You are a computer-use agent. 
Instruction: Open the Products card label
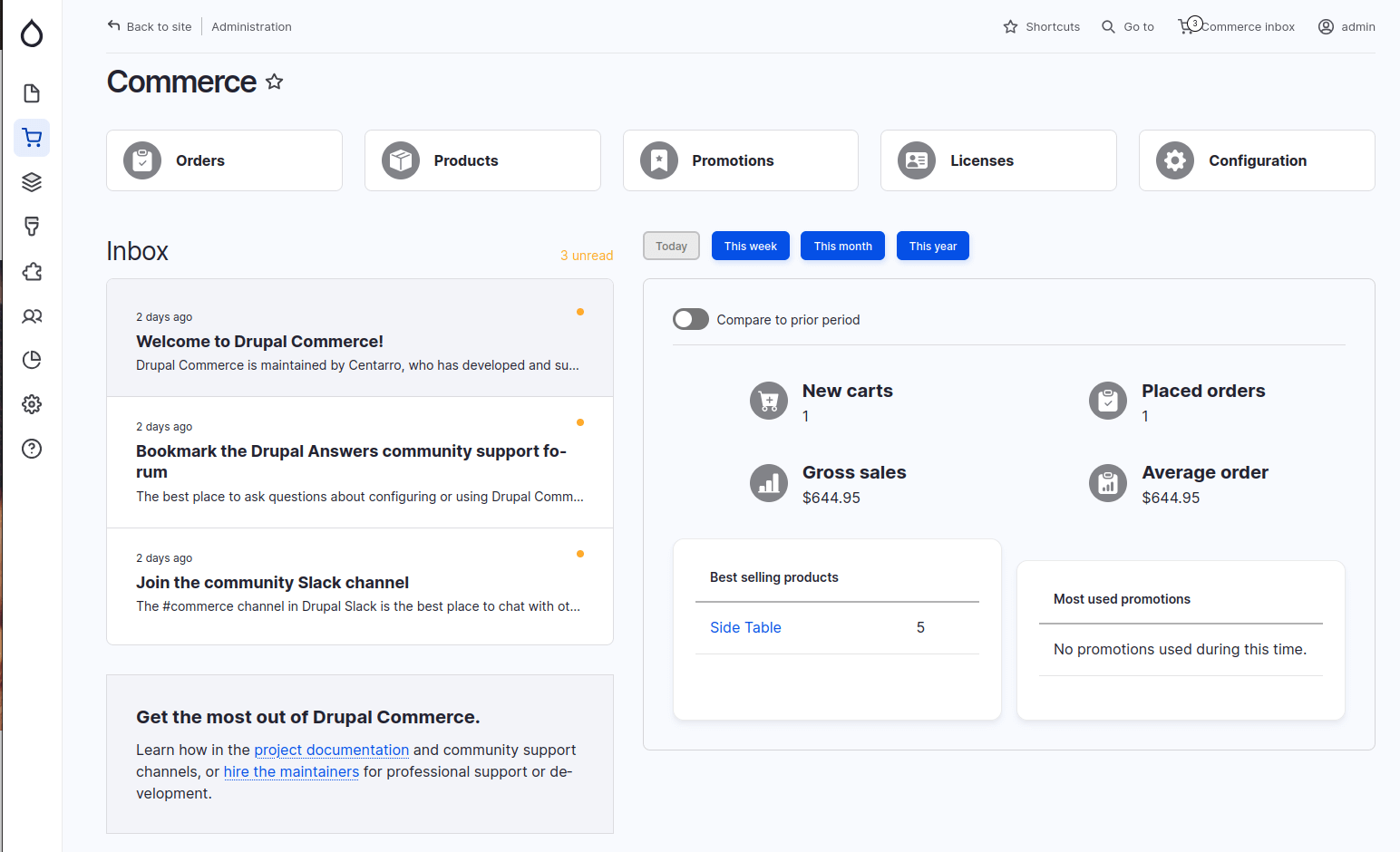click(x=466, y=160)
